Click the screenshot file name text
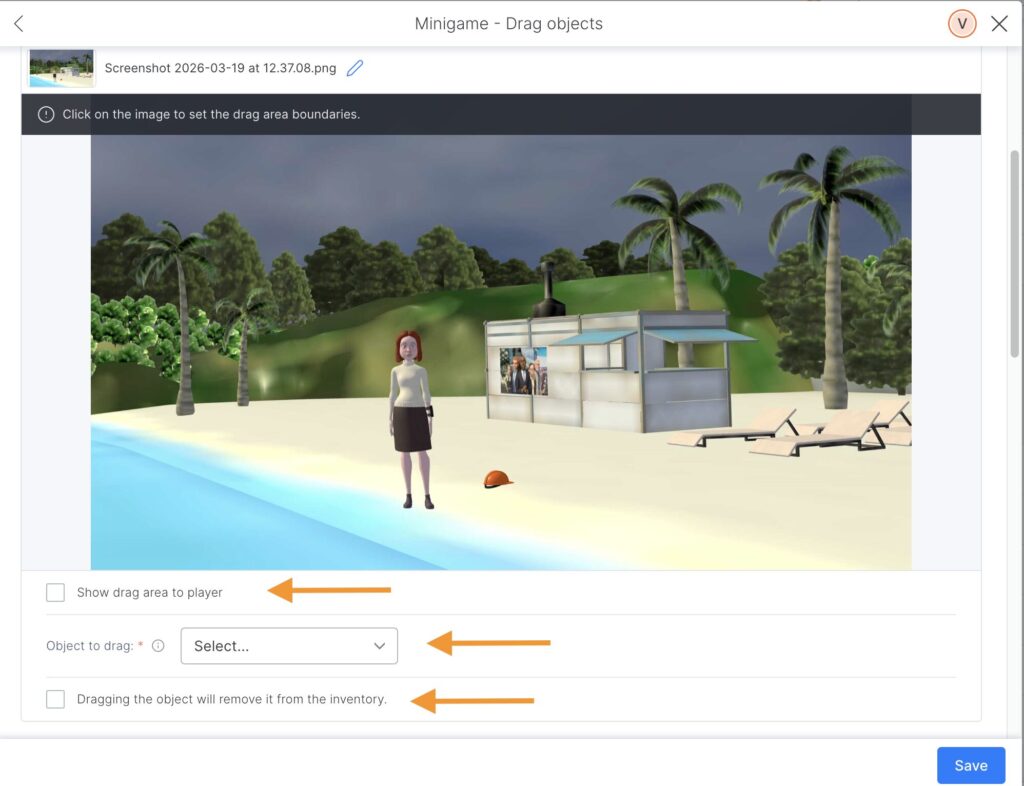 coord(220,68)
